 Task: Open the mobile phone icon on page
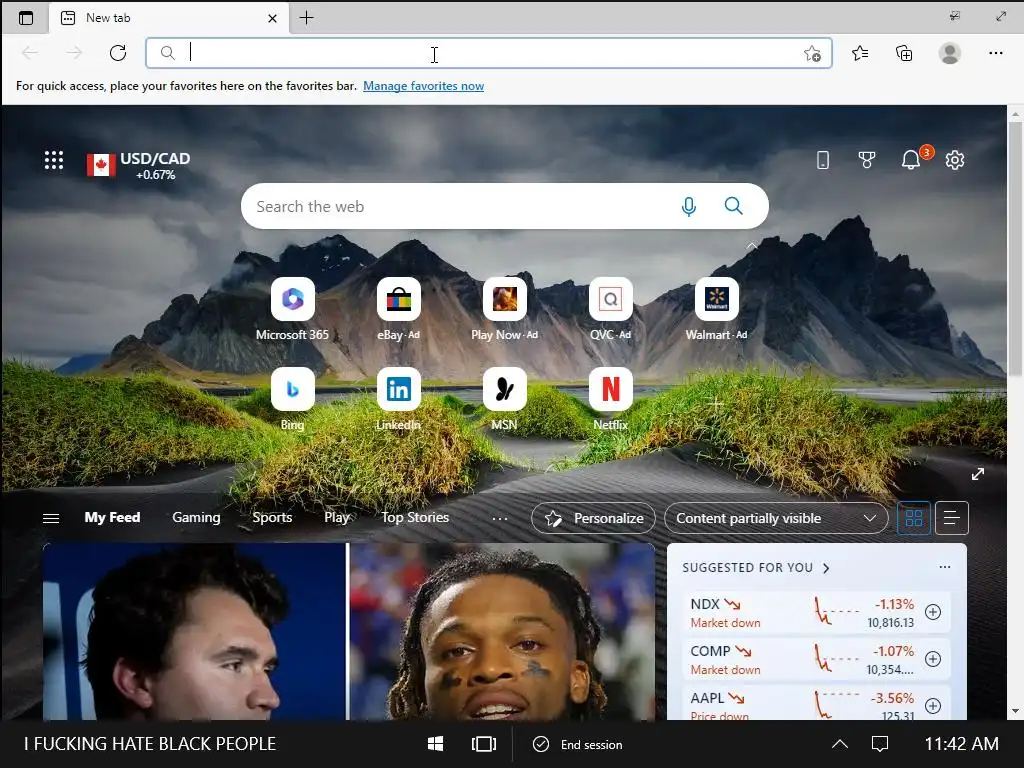[823, 160]
